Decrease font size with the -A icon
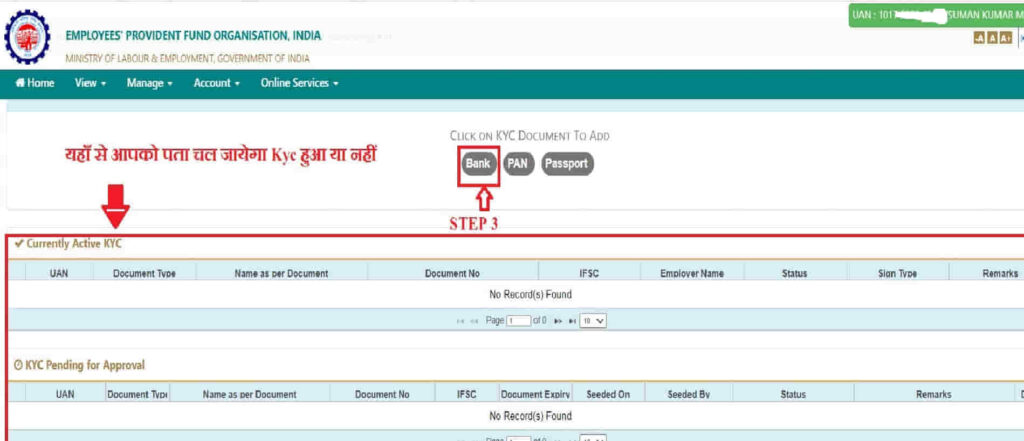 tap(980, 39)
